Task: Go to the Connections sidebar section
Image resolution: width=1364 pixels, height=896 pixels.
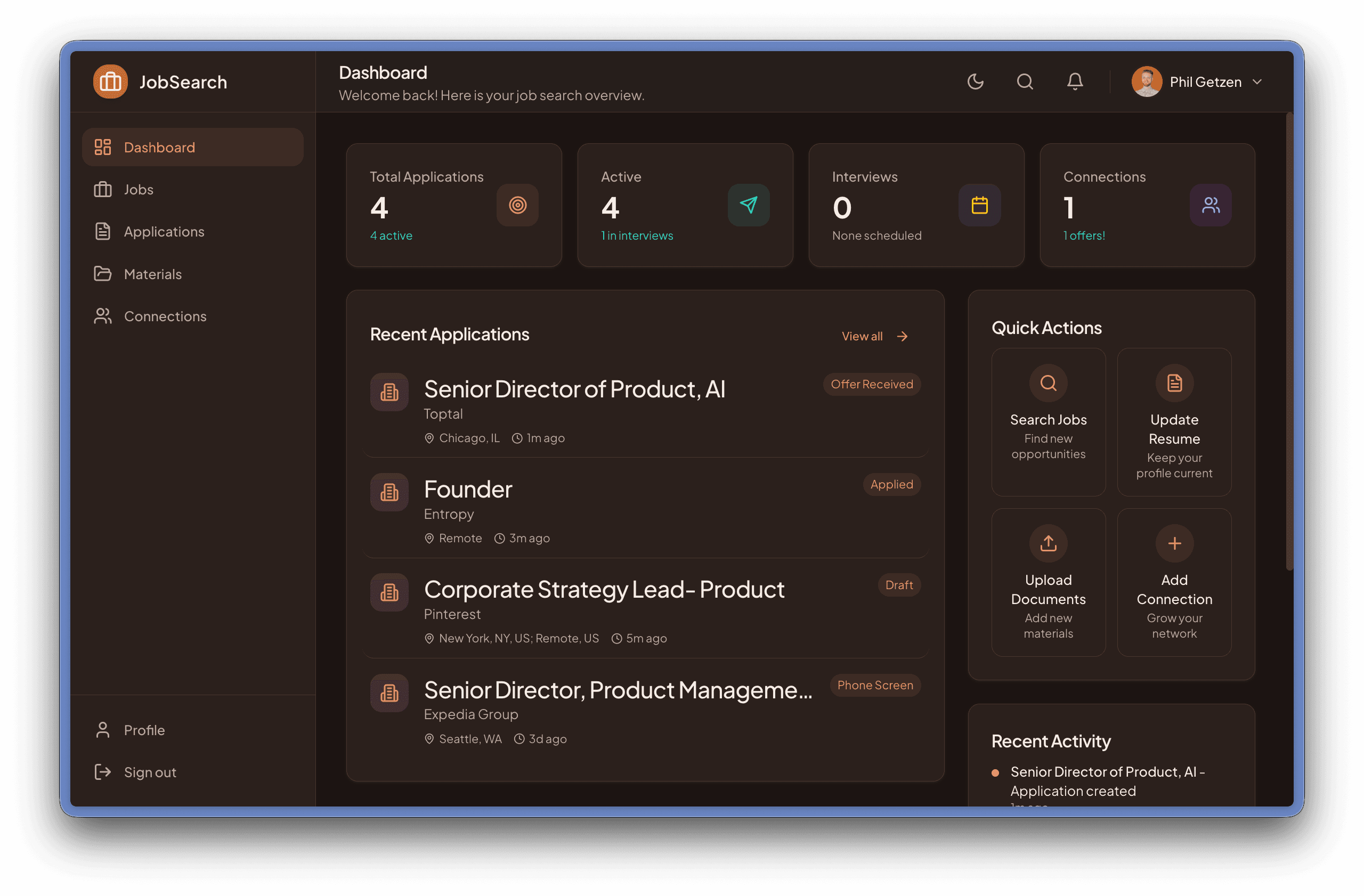Action: tap(165, 316)
